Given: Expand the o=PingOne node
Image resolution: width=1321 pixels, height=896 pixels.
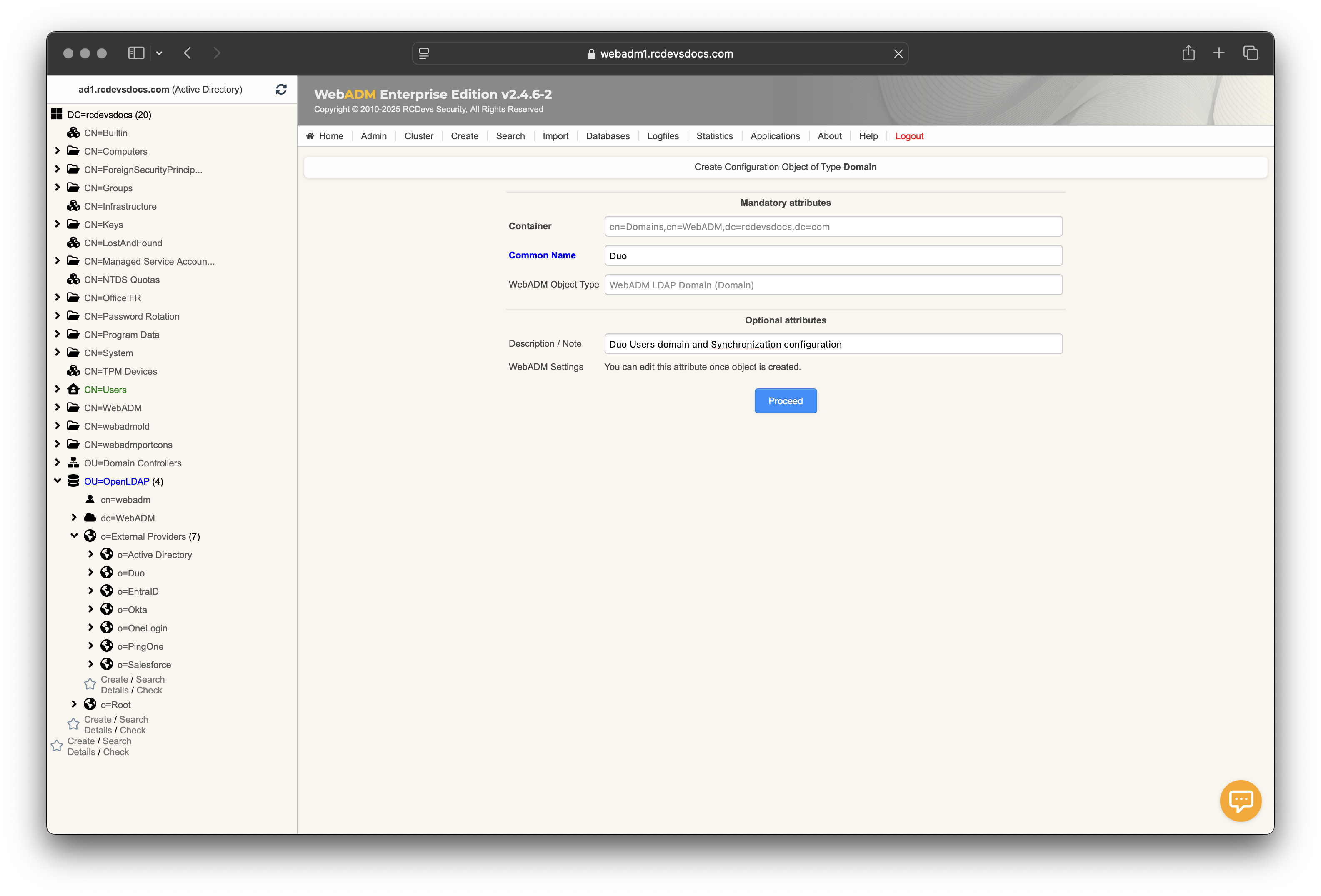Looking at the screenshot, I should point(90,645).
